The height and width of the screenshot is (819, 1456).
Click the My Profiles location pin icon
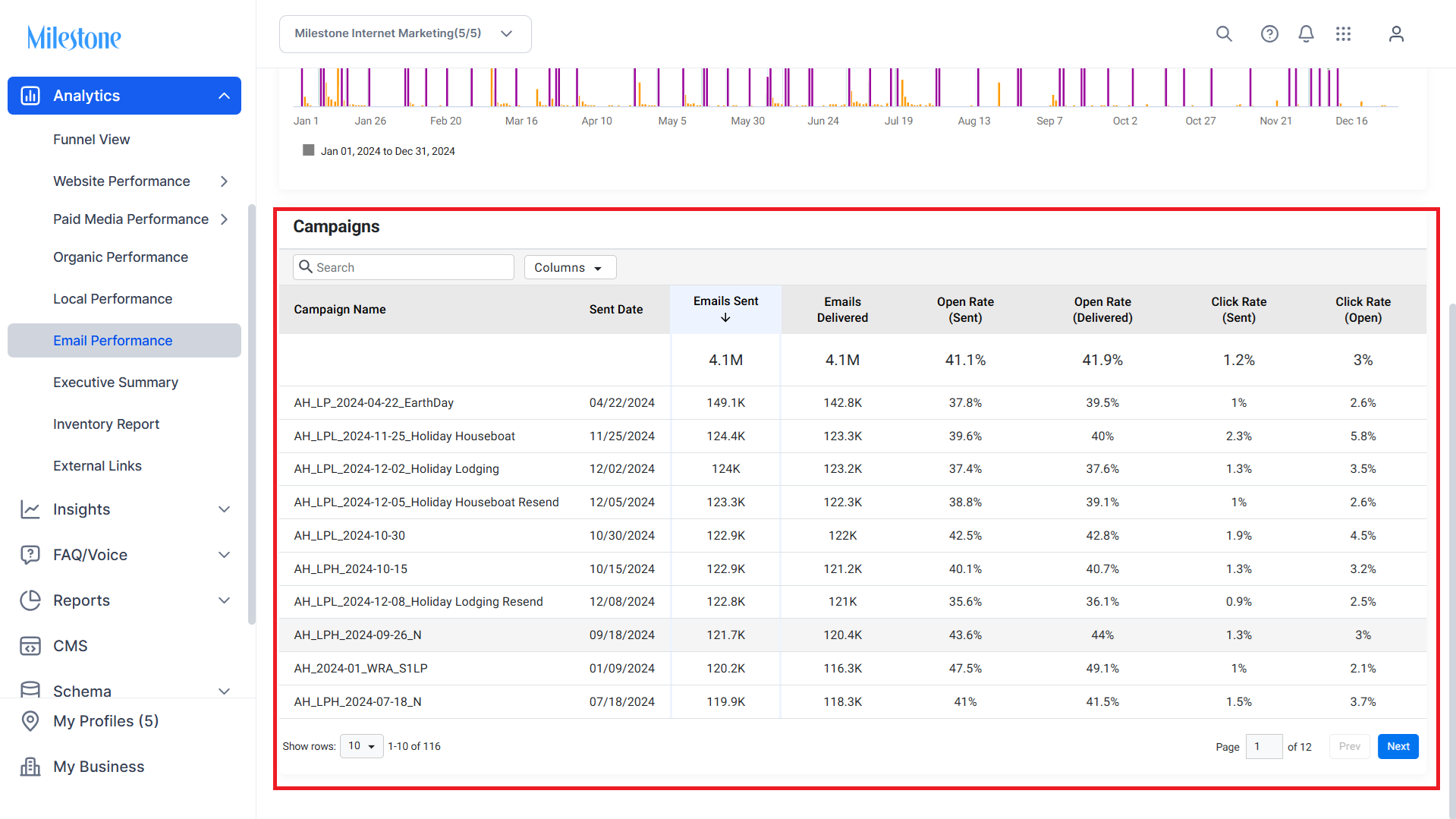pos(30,721)
